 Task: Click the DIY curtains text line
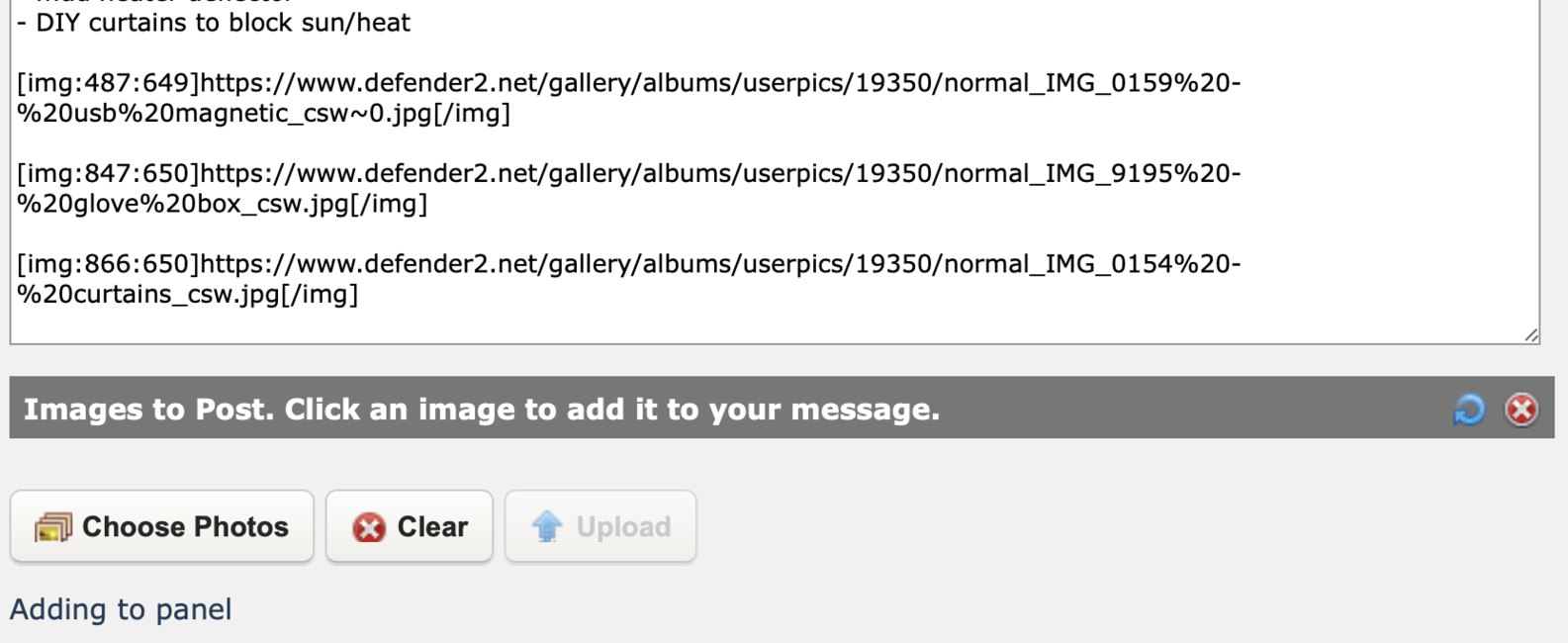[214, 23]
